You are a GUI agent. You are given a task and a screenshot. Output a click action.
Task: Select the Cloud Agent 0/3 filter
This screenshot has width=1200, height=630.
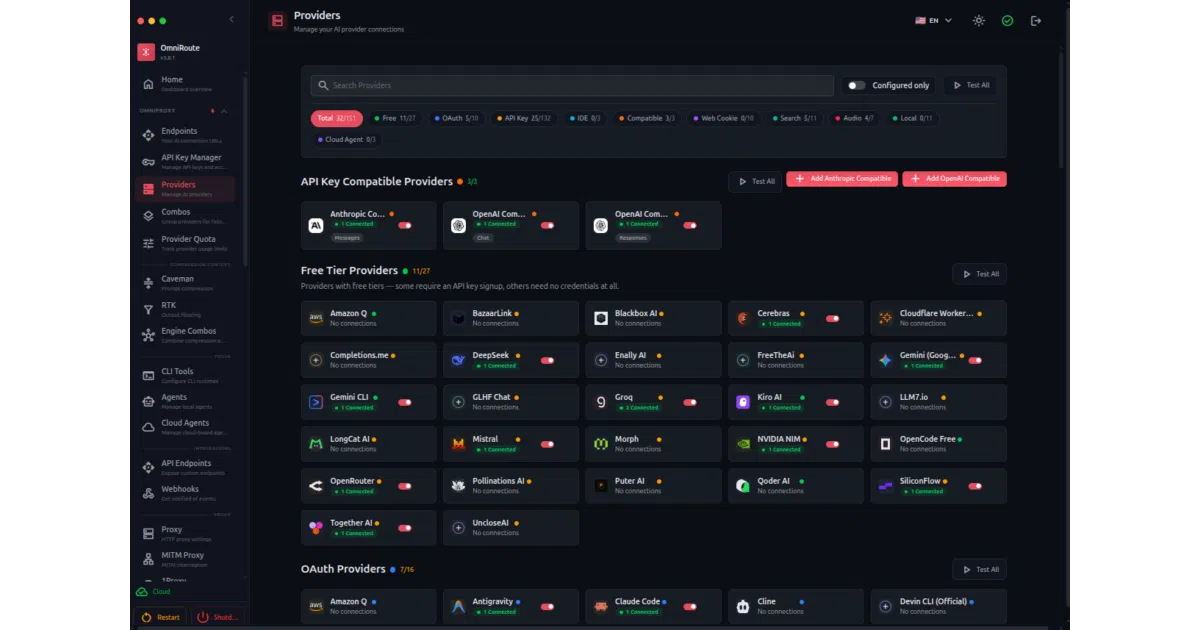[347, 139]
